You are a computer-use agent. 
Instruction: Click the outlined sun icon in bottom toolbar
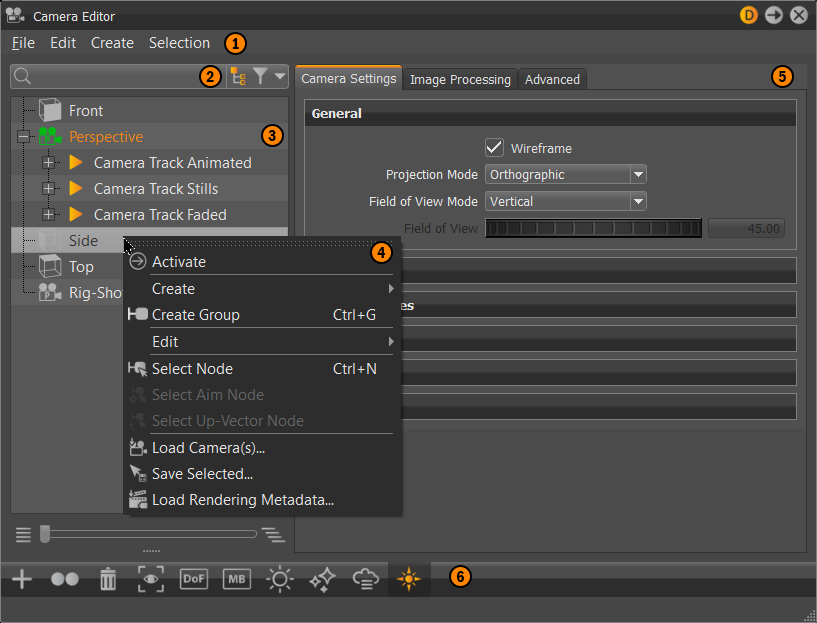[280, 579]
